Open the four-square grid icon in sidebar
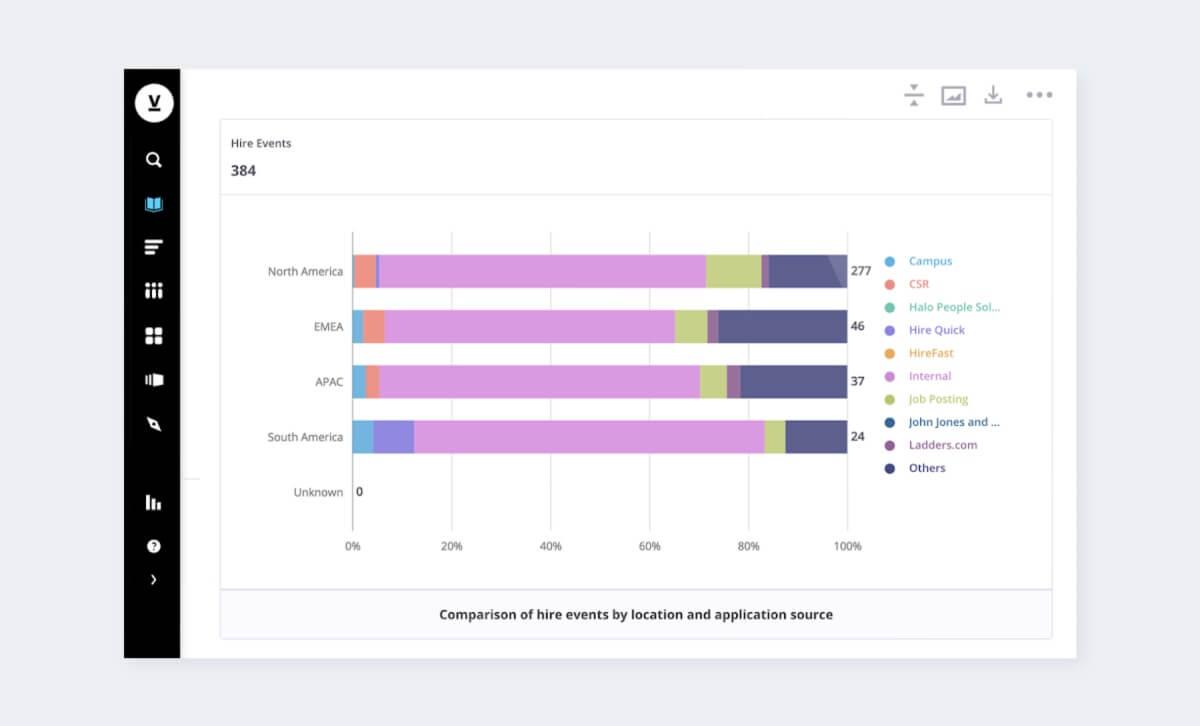The image size is (1200, 726). (x=153, y=336)
